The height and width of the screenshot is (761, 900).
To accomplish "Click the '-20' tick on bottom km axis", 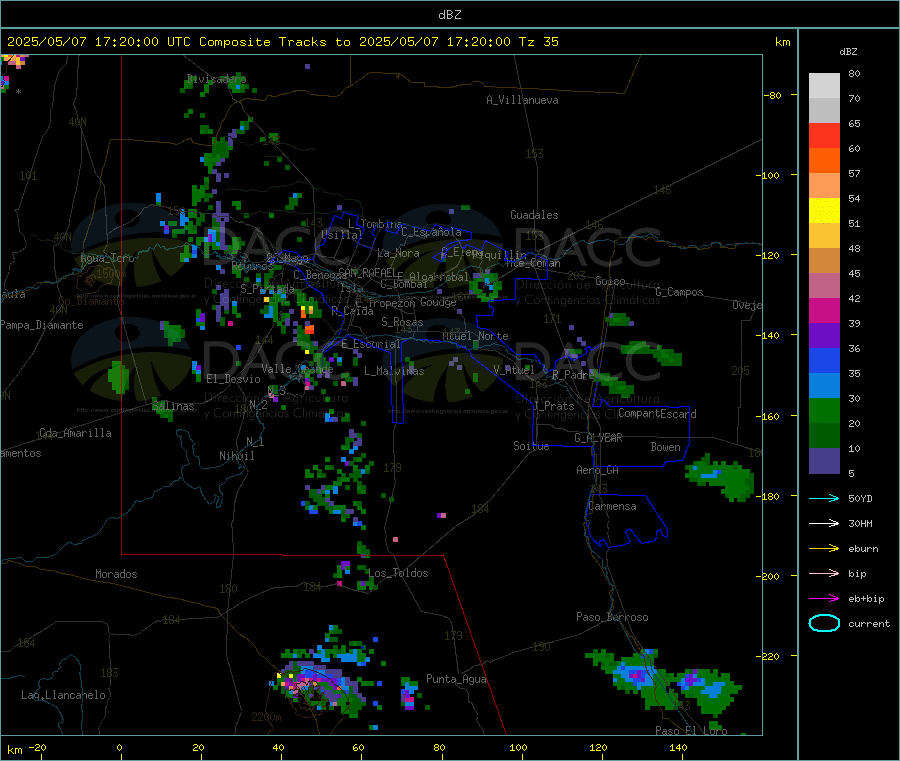I will pyautogui.click(x=37, y=747).
